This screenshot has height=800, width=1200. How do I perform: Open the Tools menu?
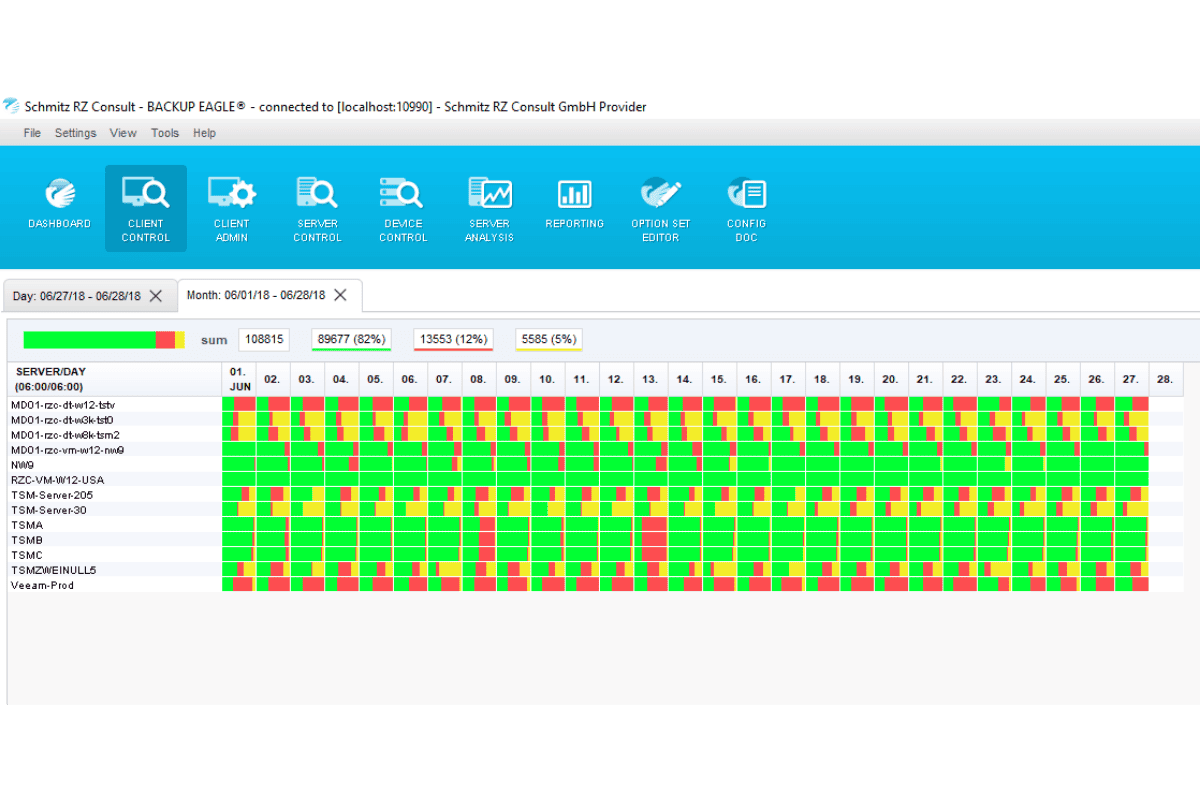point(165,133)
